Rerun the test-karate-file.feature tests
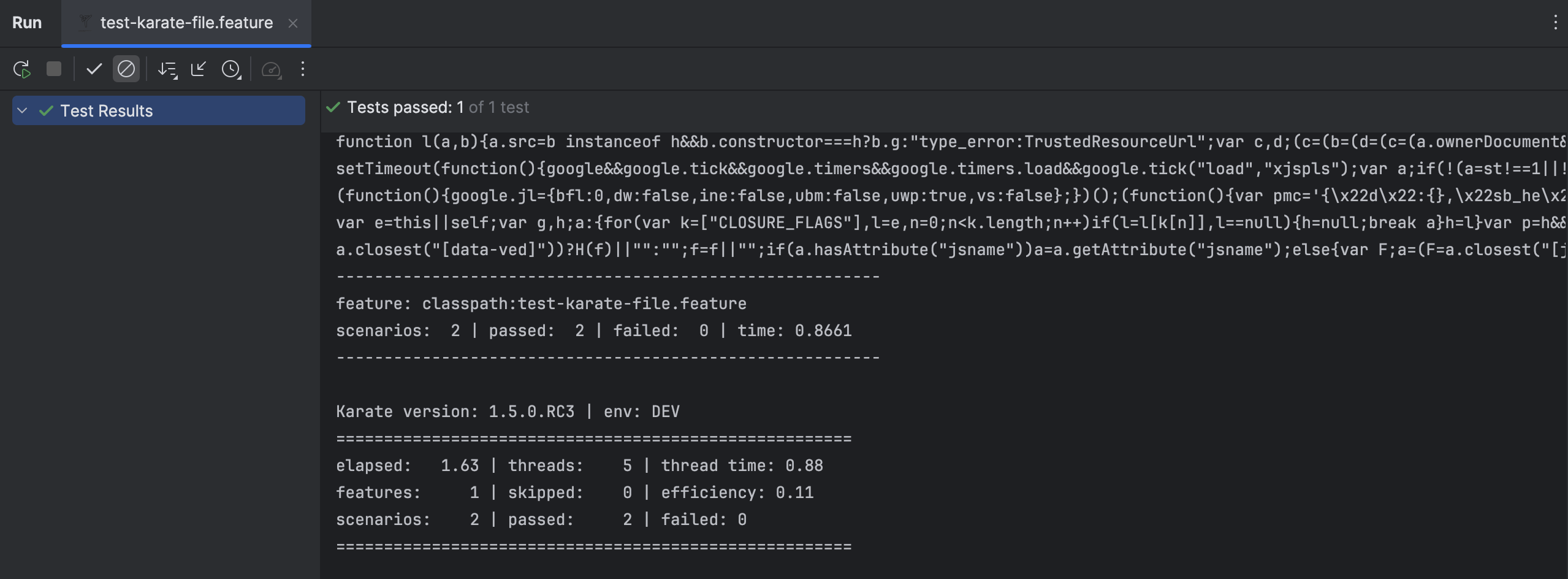 click(21, 69)
